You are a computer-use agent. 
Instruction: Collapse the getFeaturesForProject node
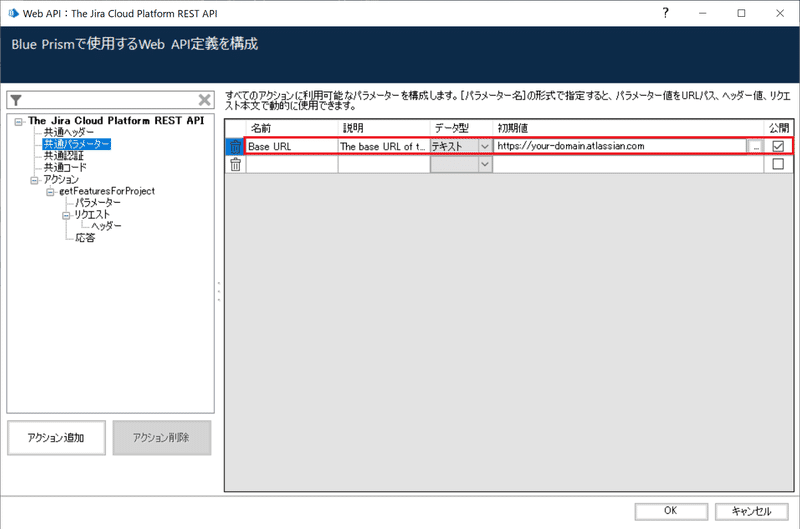click(x=50, y=192)
